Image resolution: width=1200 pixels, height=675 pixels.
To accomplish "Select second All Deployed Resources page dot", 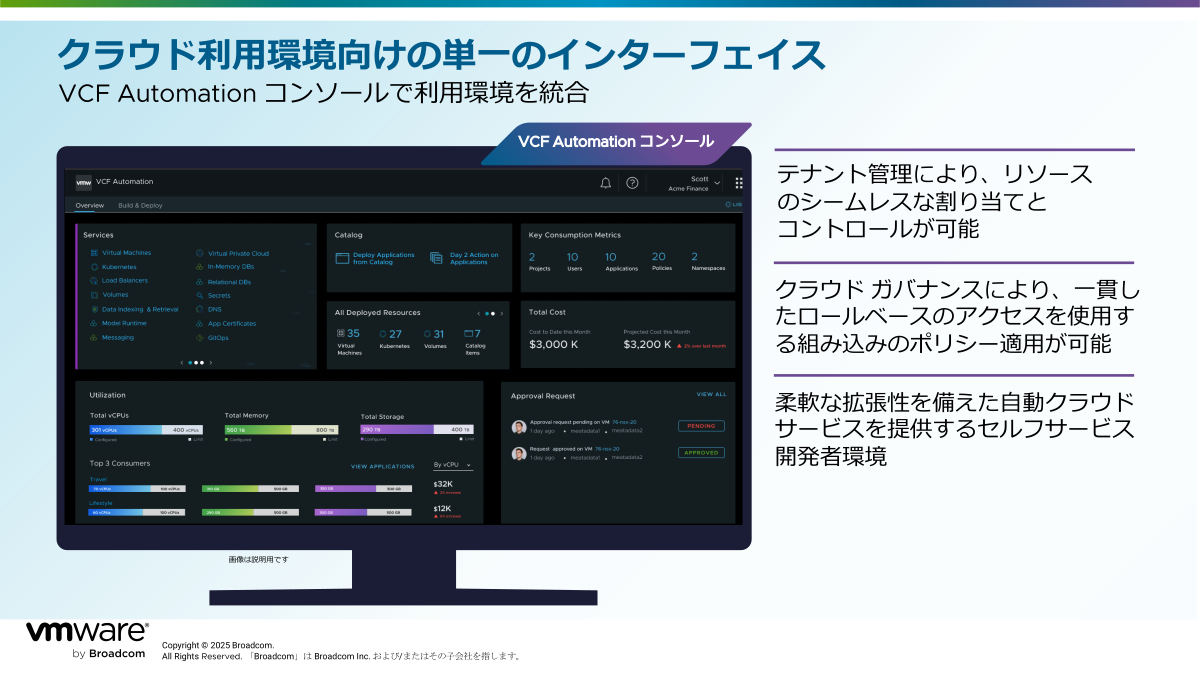I will [x=493, y=313].
